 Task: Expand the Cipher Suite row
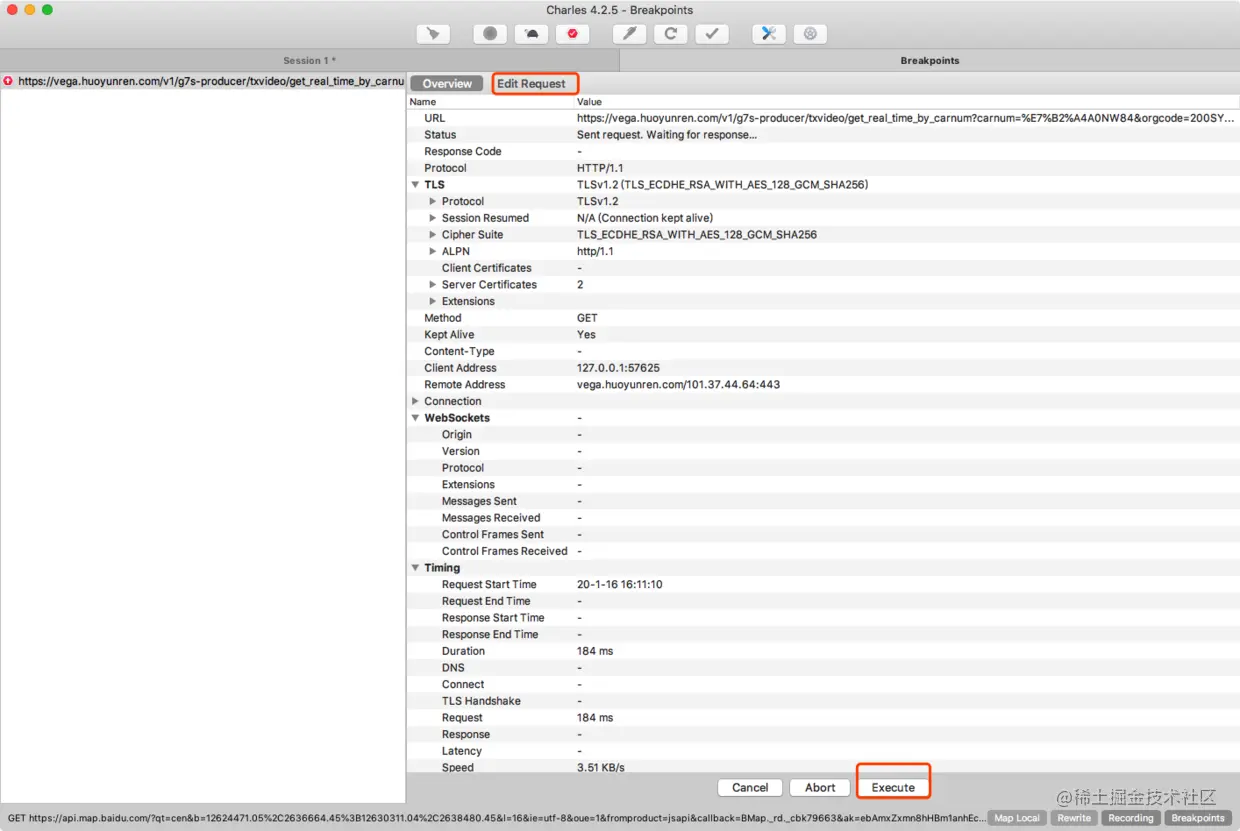pos(433,235)
